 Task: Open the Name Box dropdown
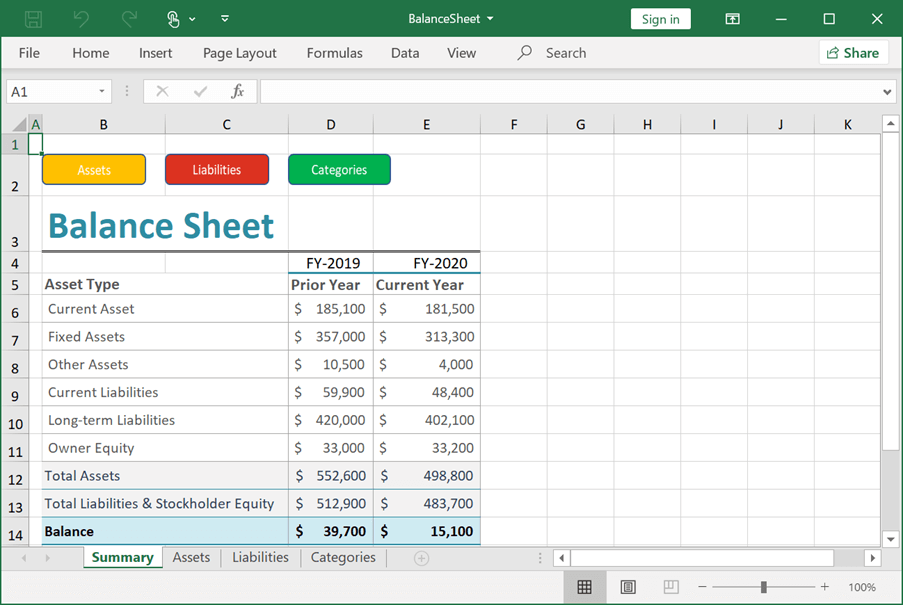[101, 92]
